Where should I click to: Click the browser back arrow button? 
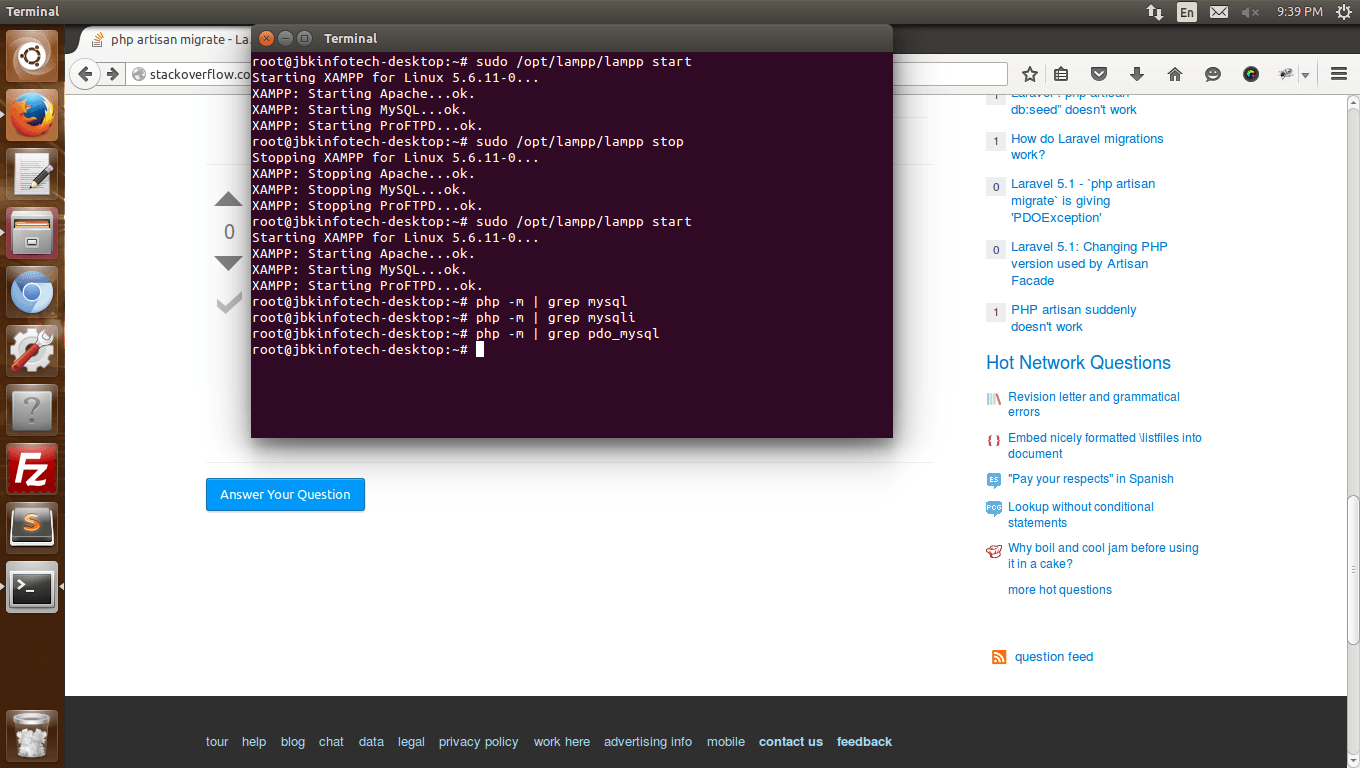(x=86, y=74)
